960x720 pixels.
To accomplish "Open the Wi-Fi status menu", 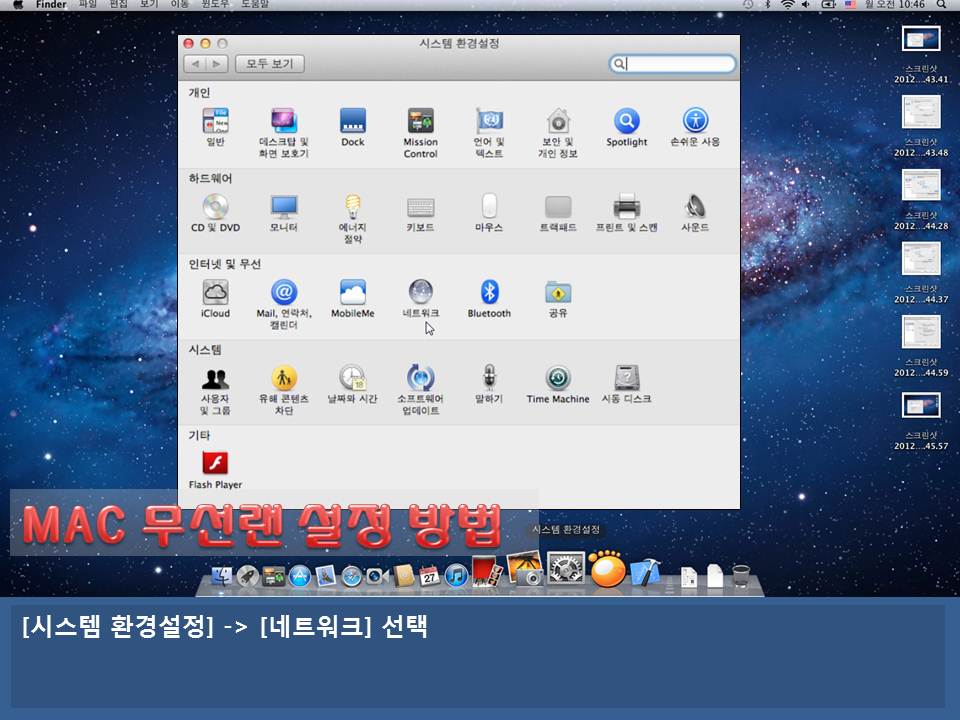I will pos(787,5).
